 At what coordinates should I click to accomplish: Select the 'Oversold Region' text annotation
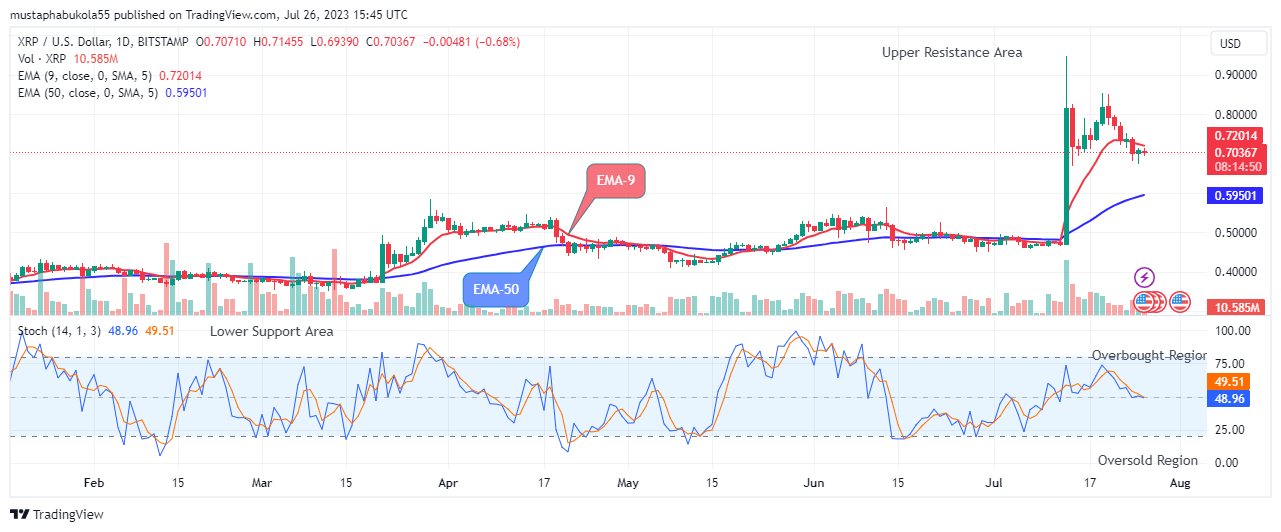[x=1147, y=460]
